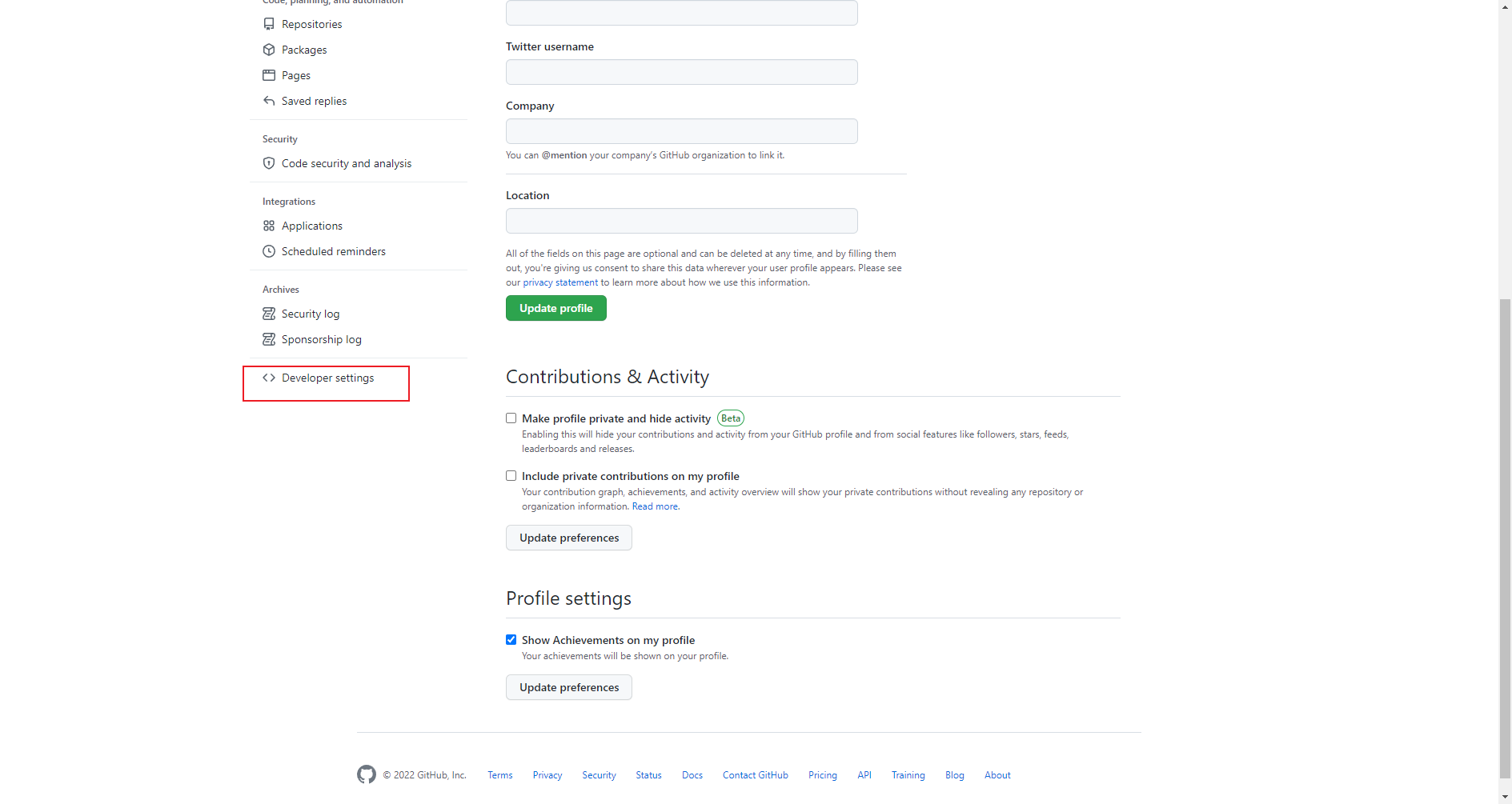Viewport: 1512px width, 804px height.
Task: Click Update preferences under Contributions & Activity
Action: tap(569, 538)
